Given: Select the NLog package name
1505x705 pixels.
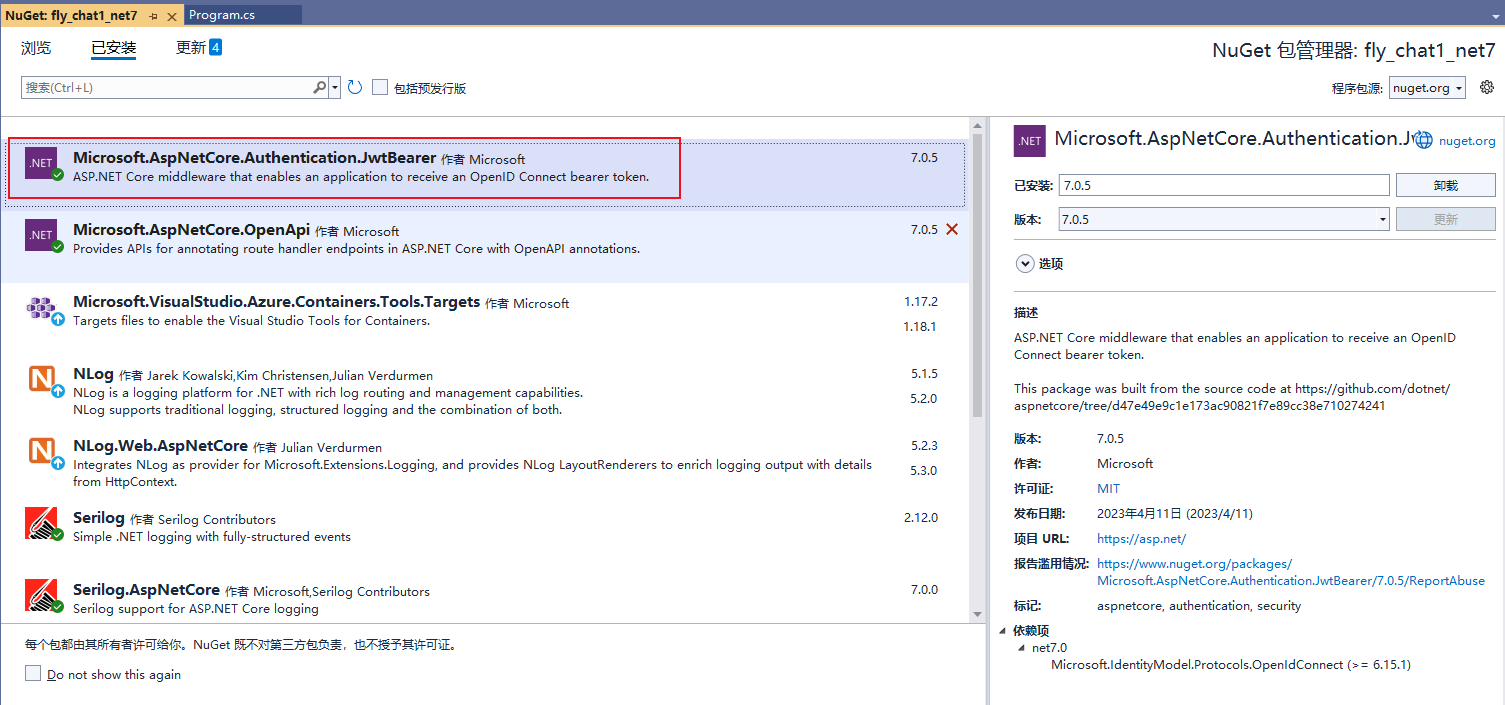Looking at the screenshot, I should coord(93,374).
